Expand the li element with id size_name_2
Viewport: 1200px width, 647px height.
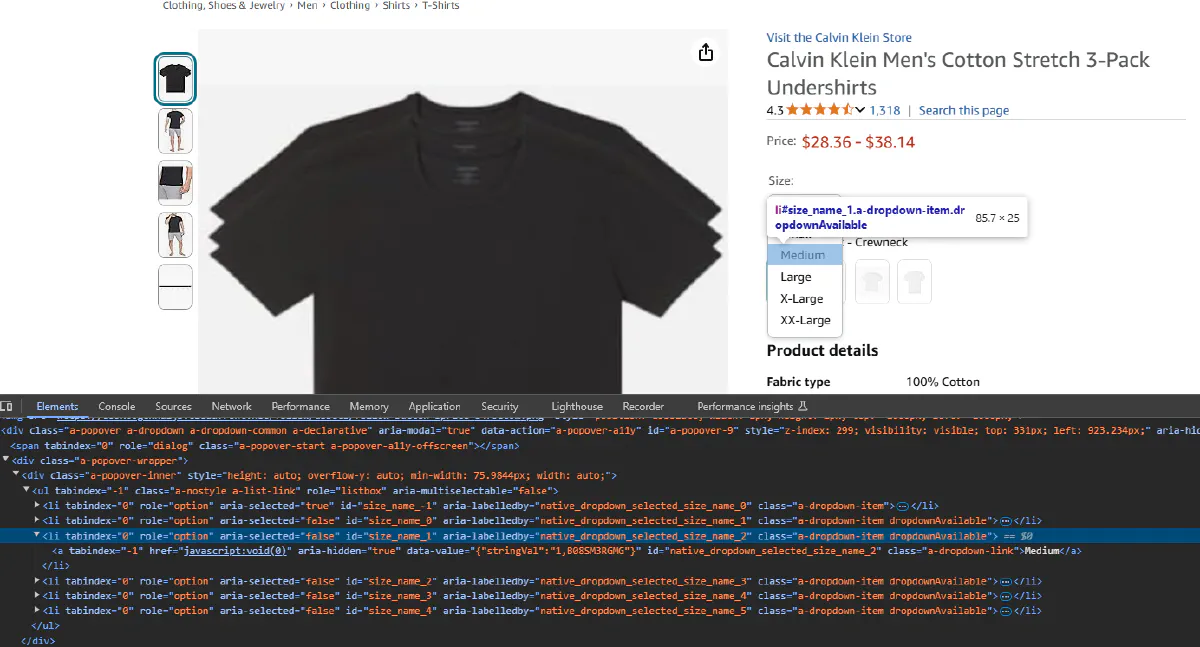click(38, 581)
